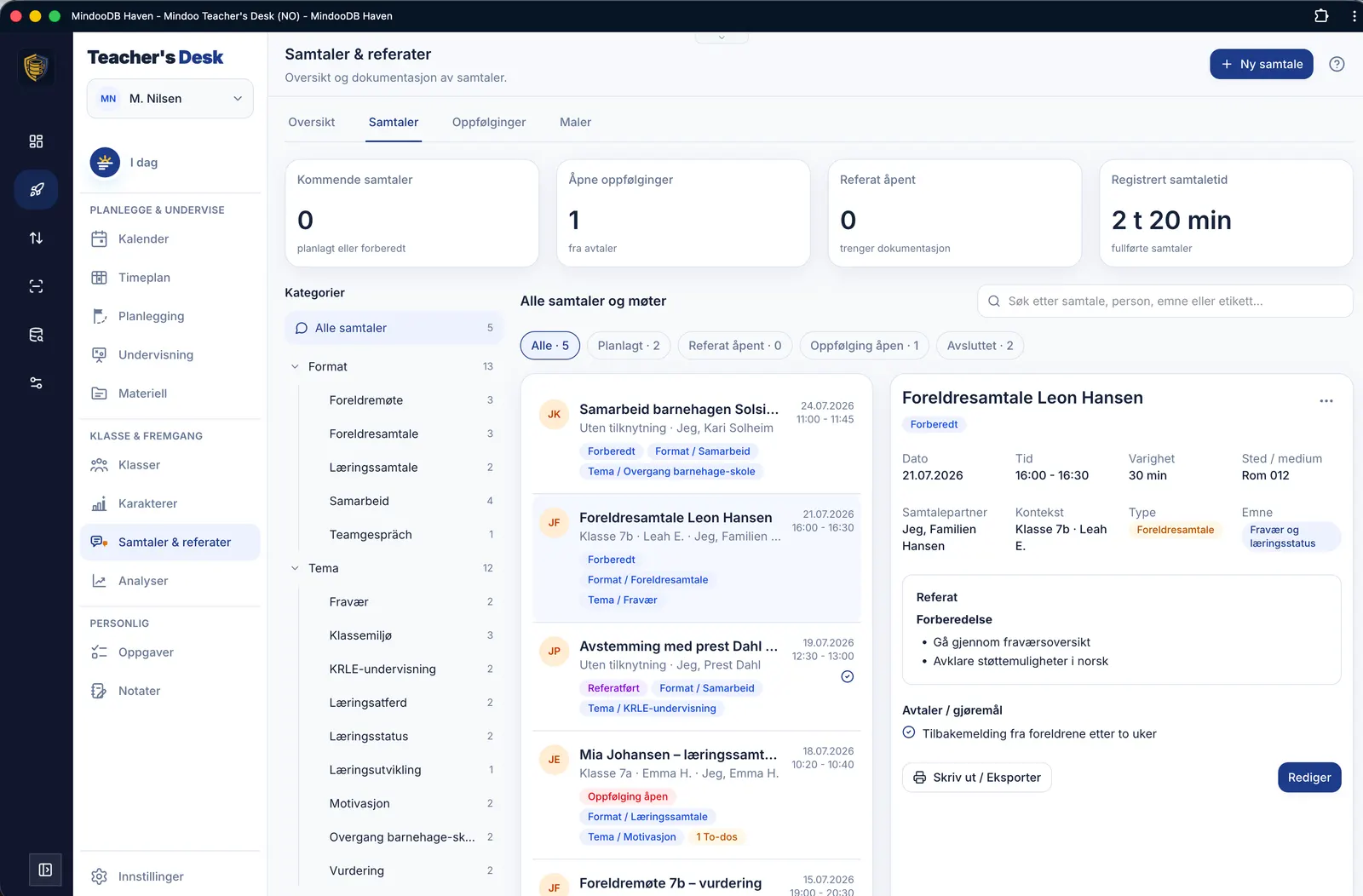Open the title bar three-dot menu

coord(1354,15)
